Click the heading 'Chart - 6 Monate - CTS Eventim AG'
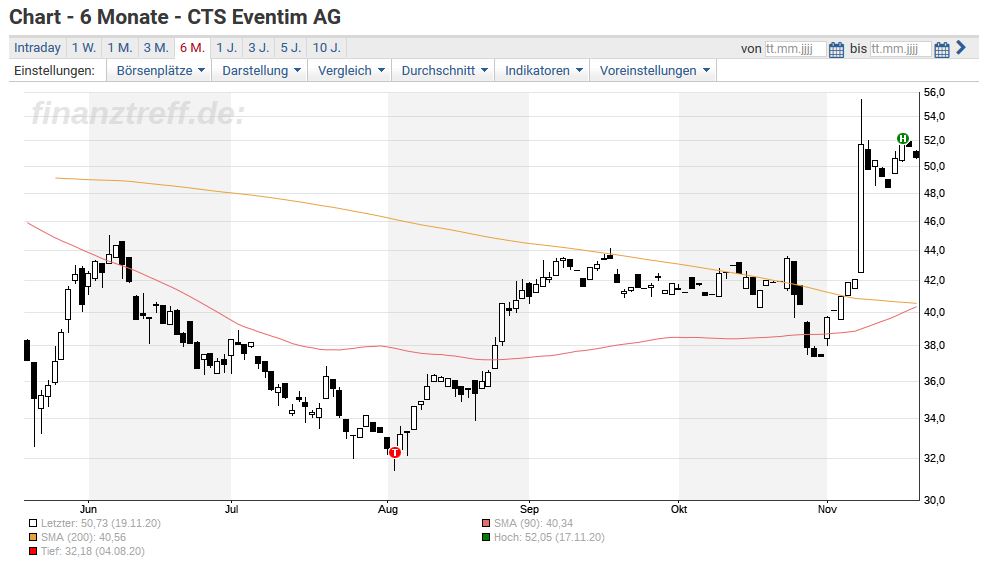Viewport: 988px width, 564px height. [x=175, y=17]
